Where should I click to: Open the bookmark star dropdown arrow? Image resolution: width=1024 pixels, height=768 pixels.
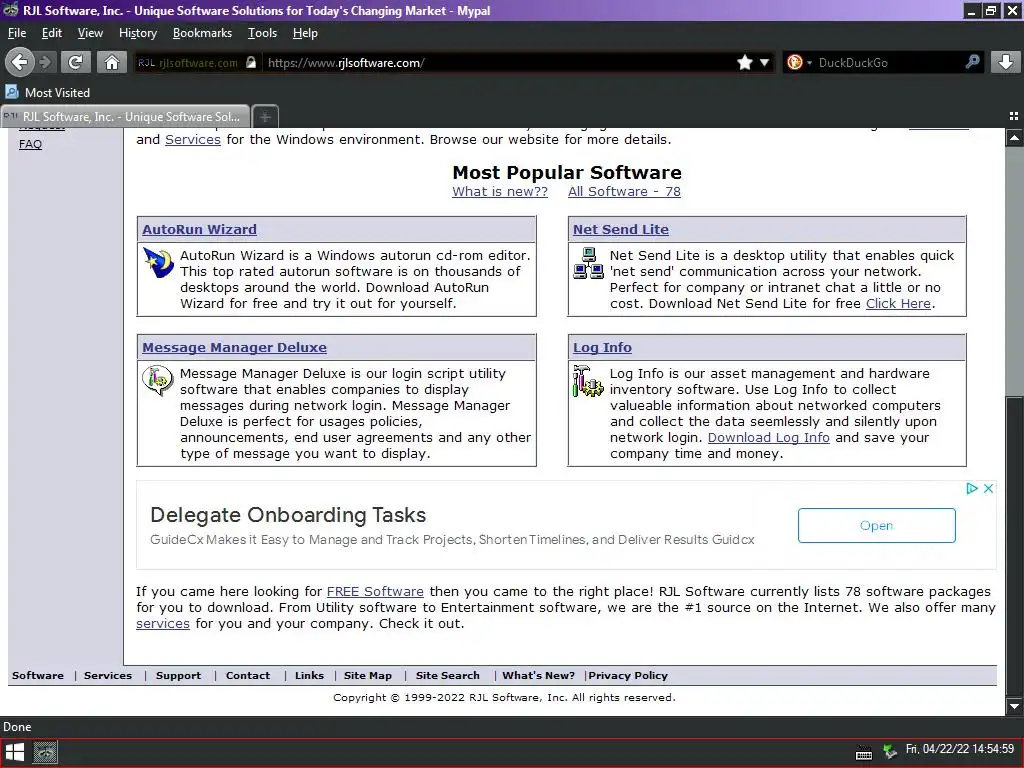tap(764, 63)
